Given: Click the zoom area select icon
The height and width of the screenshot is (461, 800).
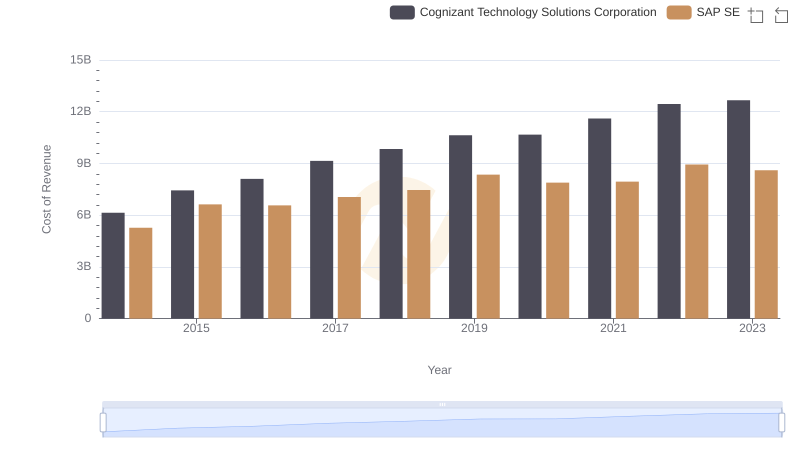Looking at the screenshot, I should pos(756,15).
